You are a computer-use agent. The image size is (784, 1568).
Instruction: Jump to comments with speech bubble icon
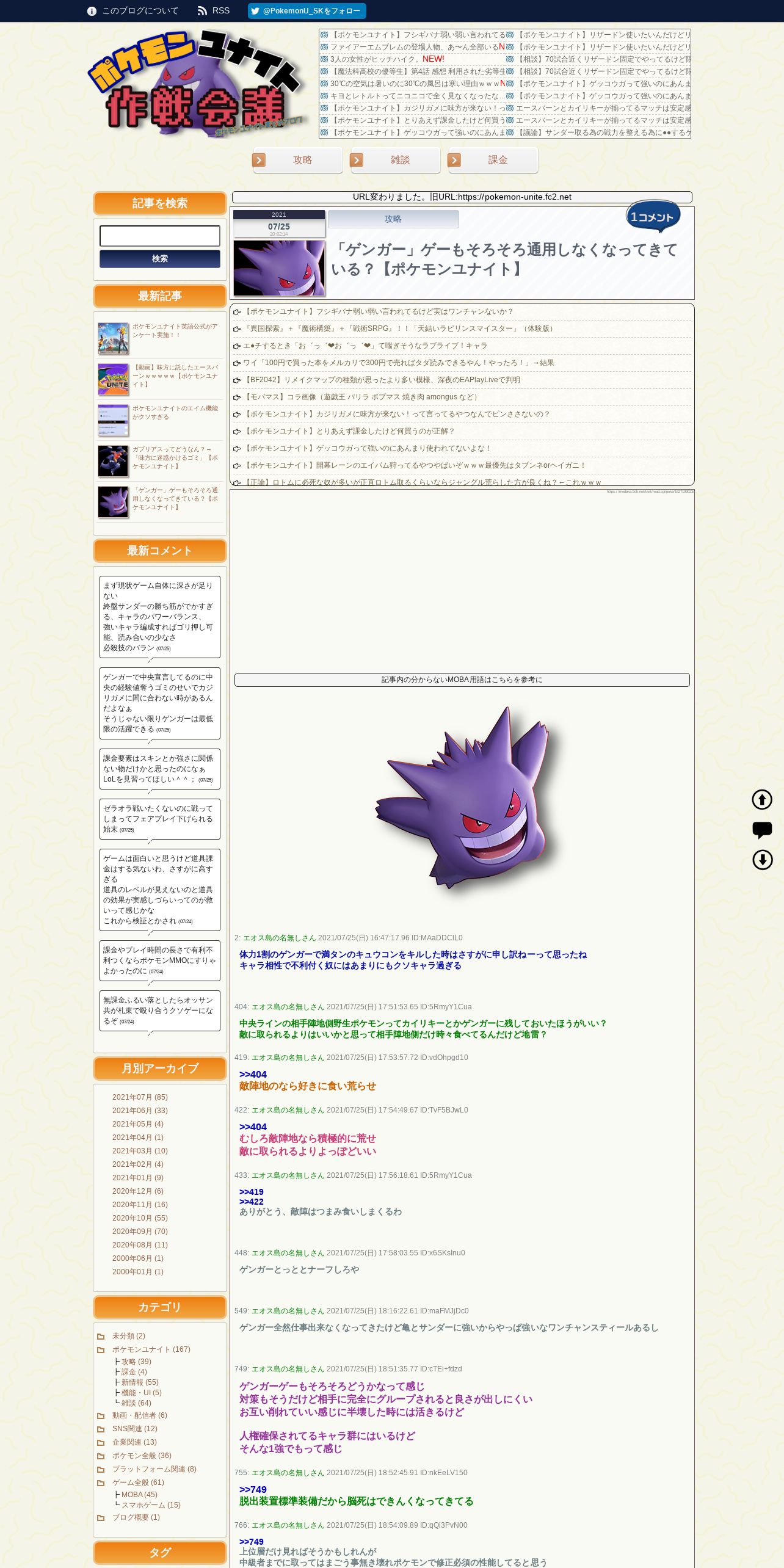762,830
